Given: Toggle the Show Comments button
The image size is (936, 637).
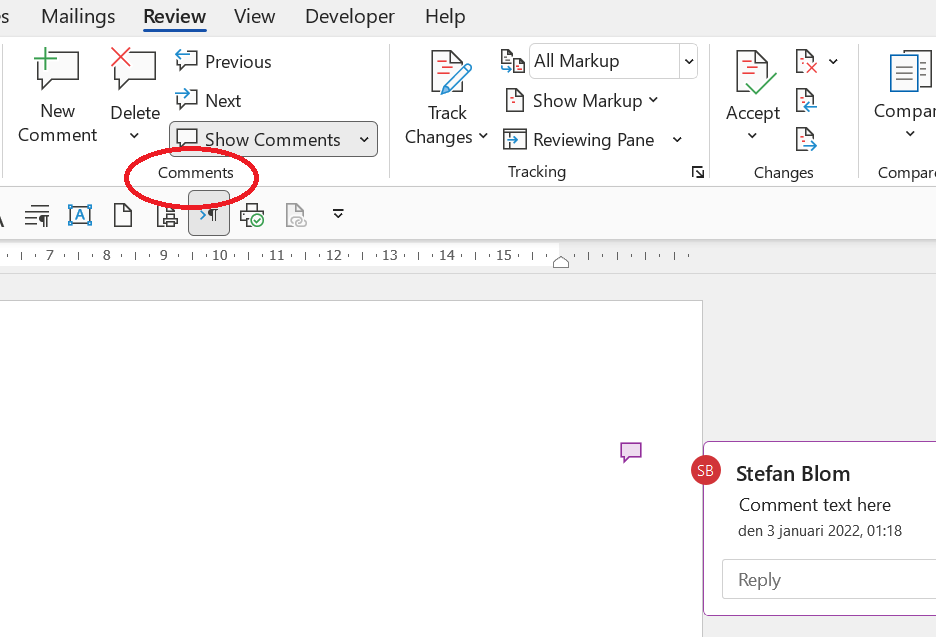Looking at the screenshot, I should pos(260,139).
